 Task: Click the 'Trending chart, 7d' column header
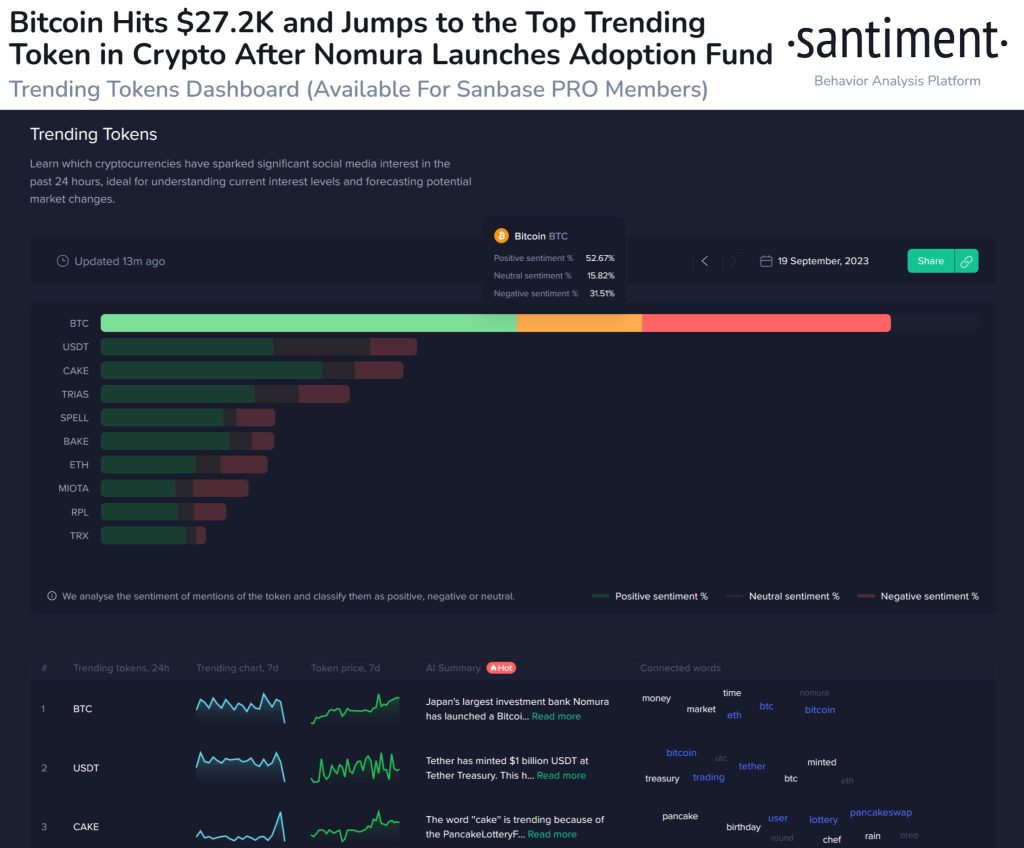237,668
